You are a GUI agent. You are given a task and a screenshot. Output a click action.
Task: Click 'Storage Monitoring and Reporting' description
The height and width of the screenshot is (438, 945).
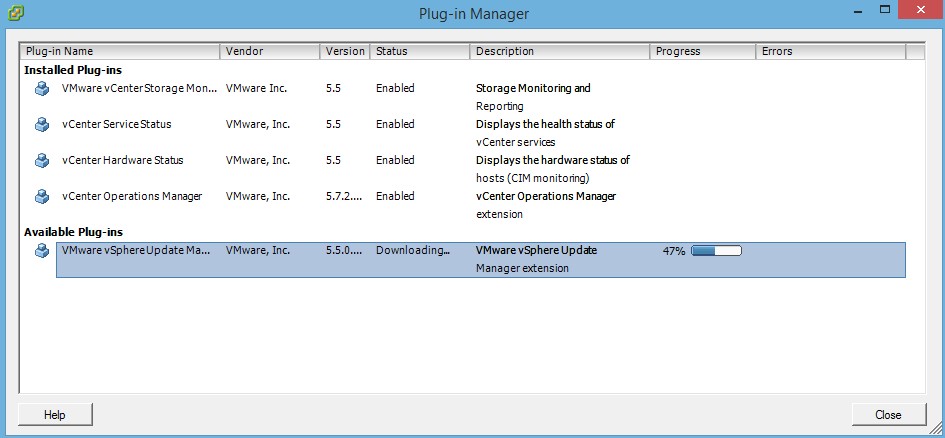tap(533, 97)
